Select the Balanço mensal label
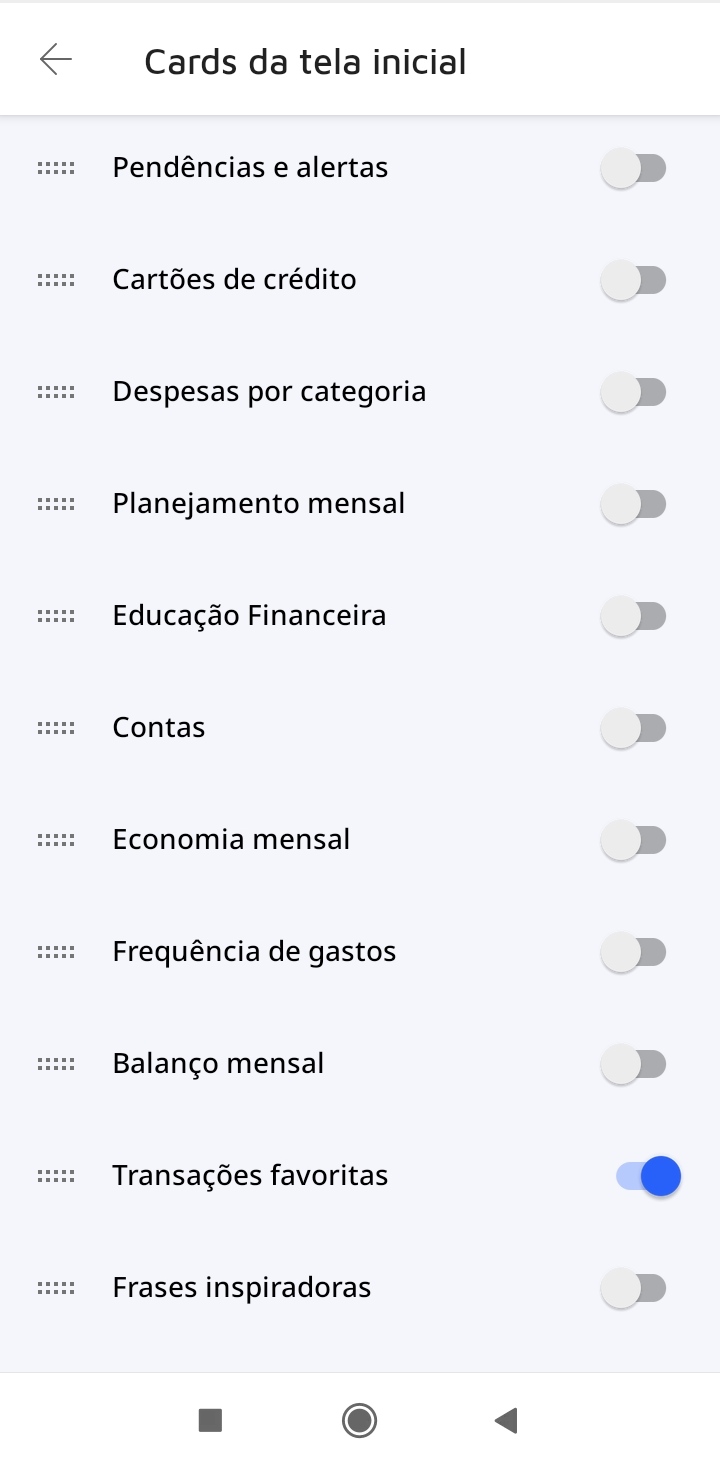The width and height of the screenshot is (720, 1468). point(218,1063)
